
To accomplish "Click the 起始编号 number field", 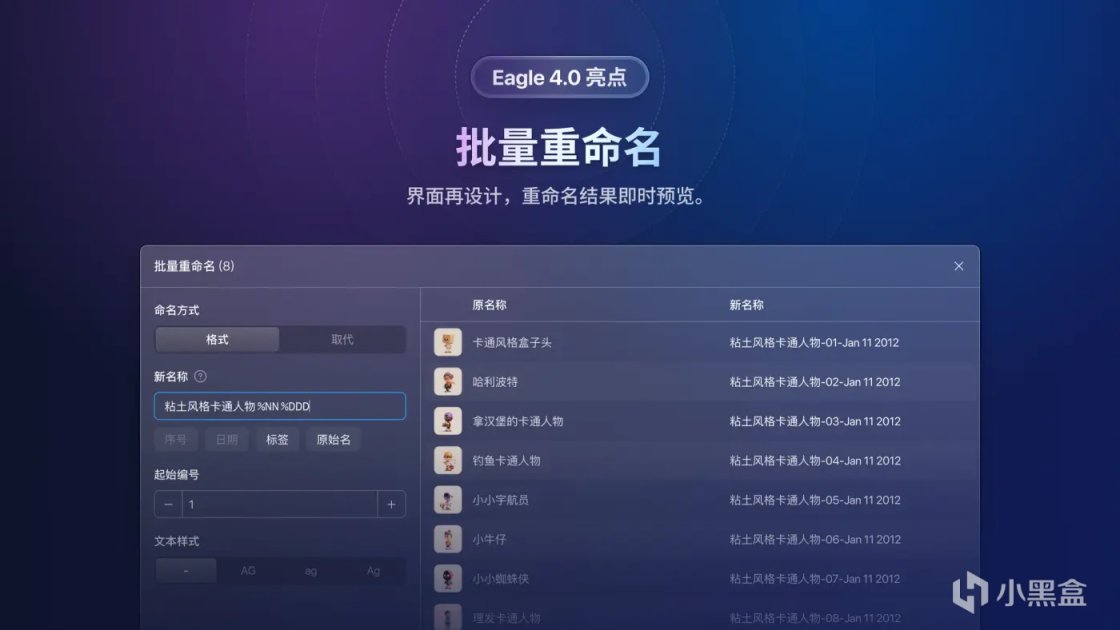I will [280, 504].
